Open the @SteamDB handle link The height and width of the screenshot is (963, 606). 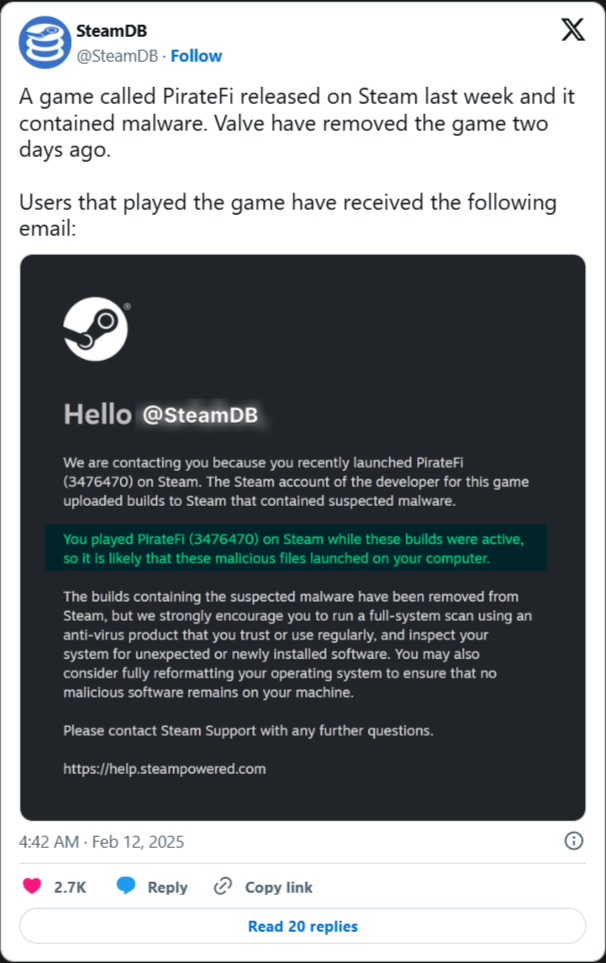[x=117, y=56]
